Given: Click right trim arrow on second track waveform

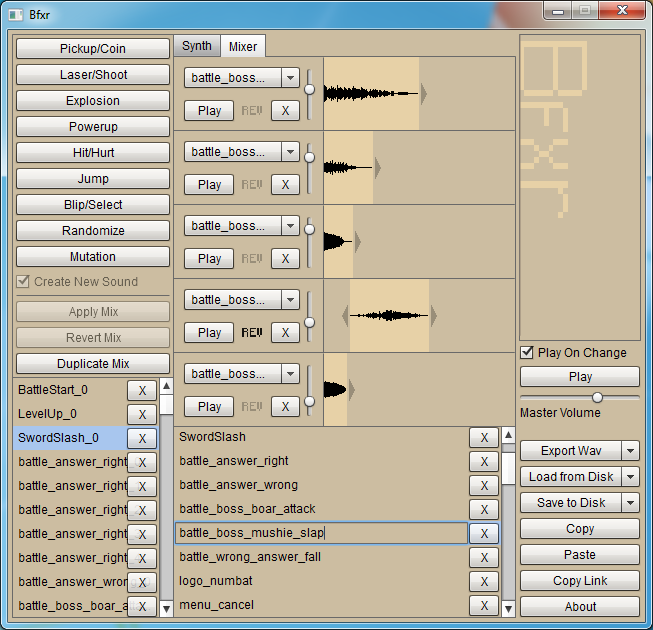Looking at the screenshot, I should [x=377, y=168].
